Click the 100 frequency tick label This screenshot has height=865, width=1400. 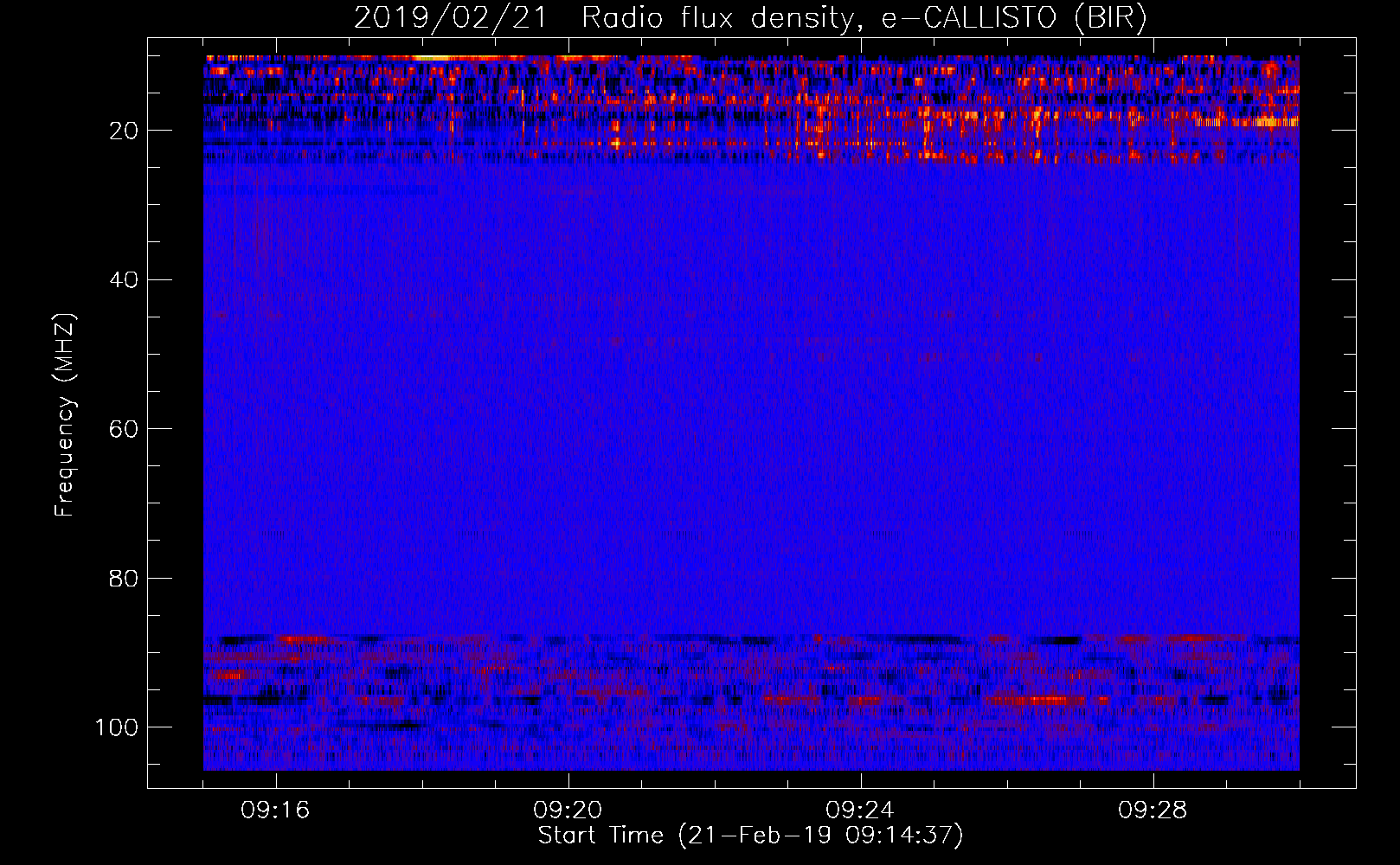[x=117, y=727]
